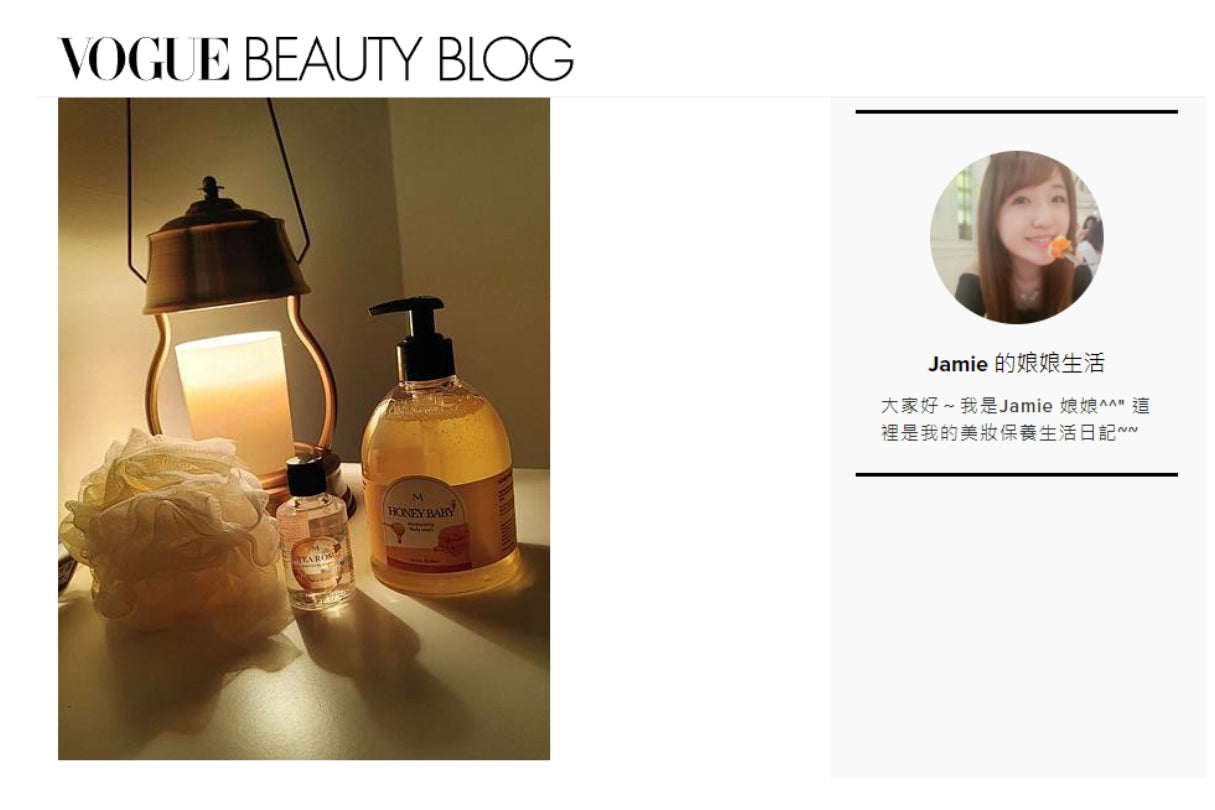Open the candle lamp product photo
This screenshot has height=810, width=1215.
[x=304, y=429]
